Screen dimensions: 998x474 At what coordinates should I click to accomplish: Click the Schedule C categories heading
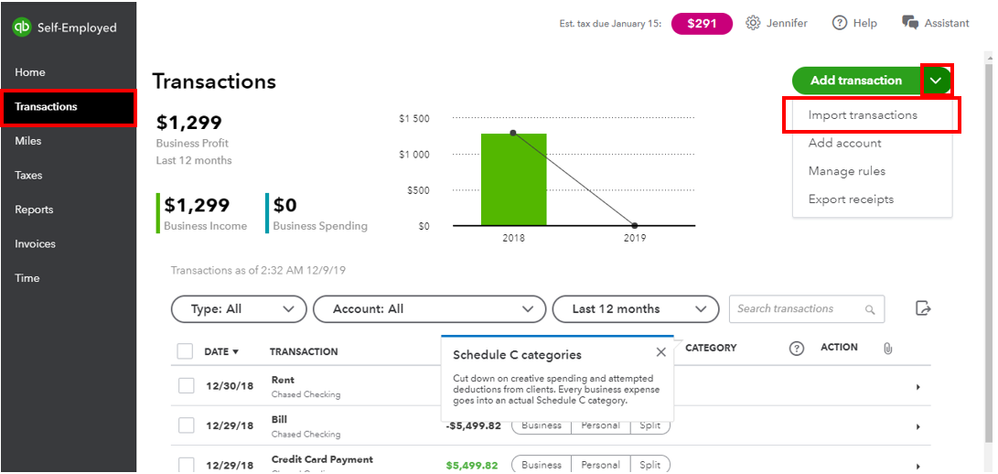coord(517,354)
